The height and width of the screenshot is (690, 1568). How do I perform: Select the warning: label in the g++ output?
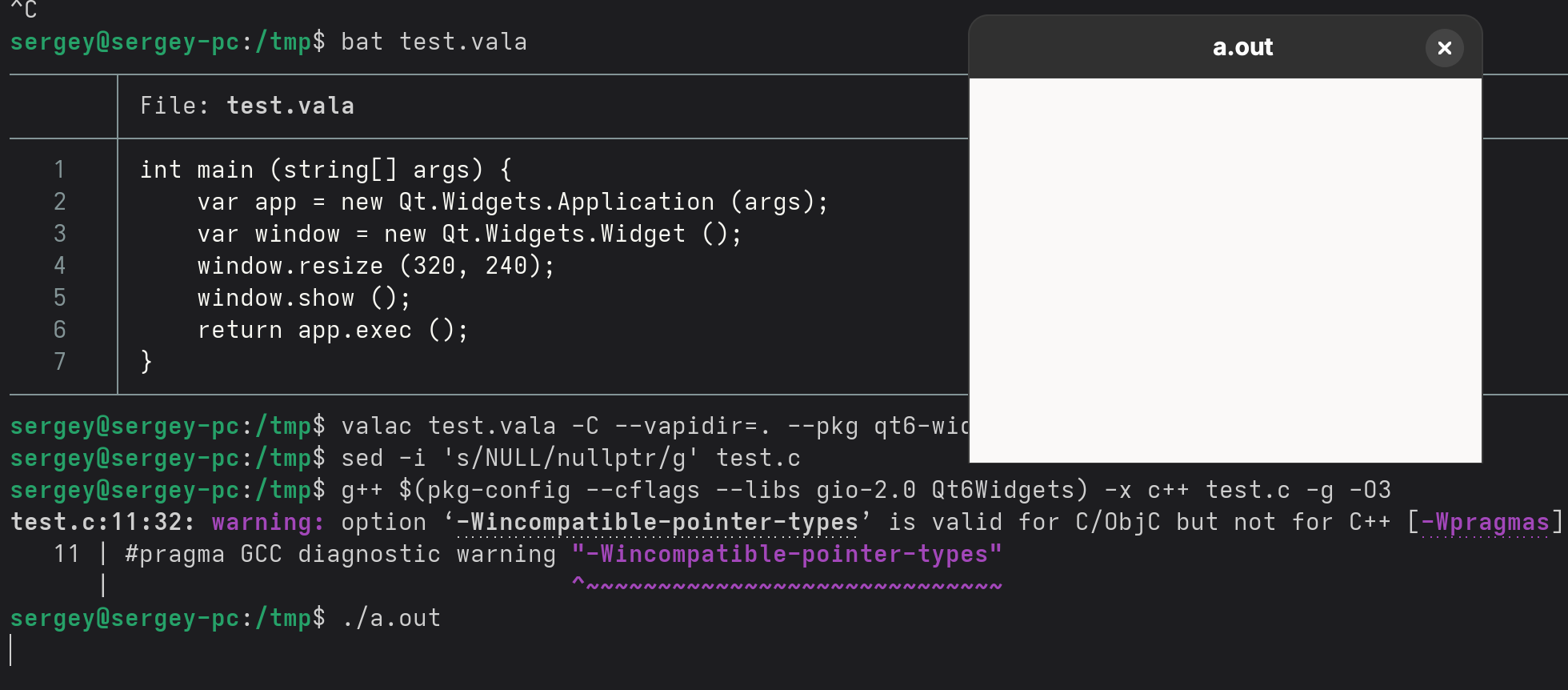tap(266, 521)
